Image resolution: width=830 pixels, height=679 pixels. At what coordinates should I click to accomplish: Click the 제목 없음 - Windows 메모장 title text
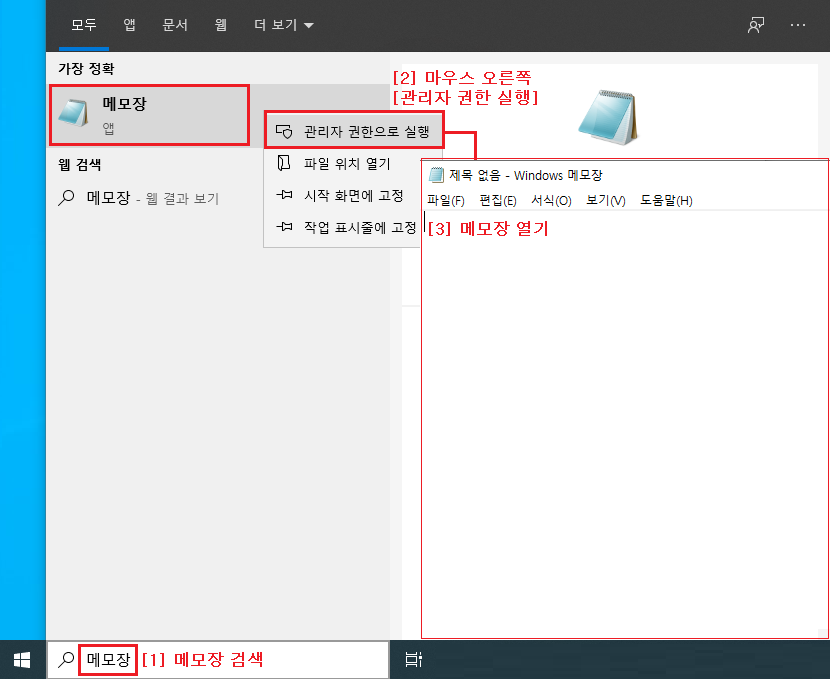(x=526, y=175)
